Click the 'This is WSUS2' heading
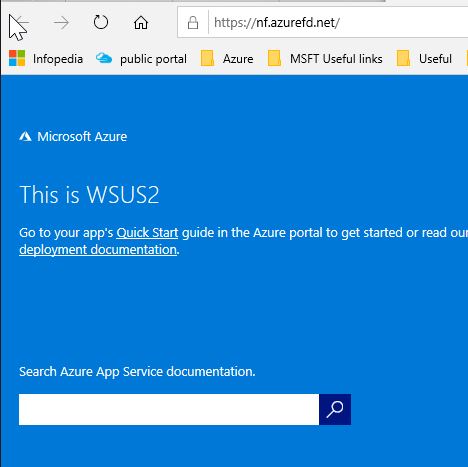Screen dimensions: 468x467 tap(89, 195)
